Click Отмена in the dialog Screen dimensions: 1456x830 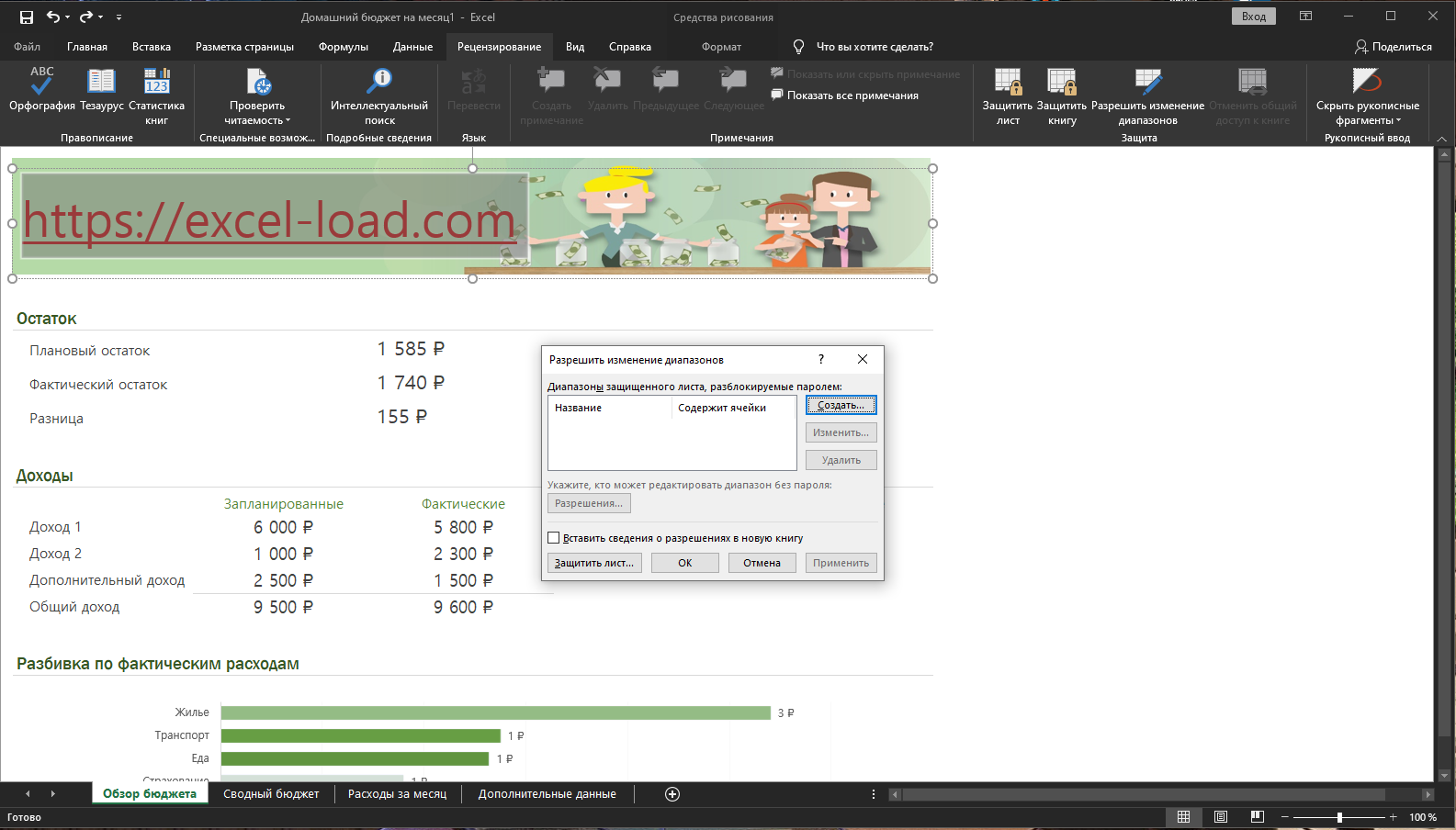point(762,563)
